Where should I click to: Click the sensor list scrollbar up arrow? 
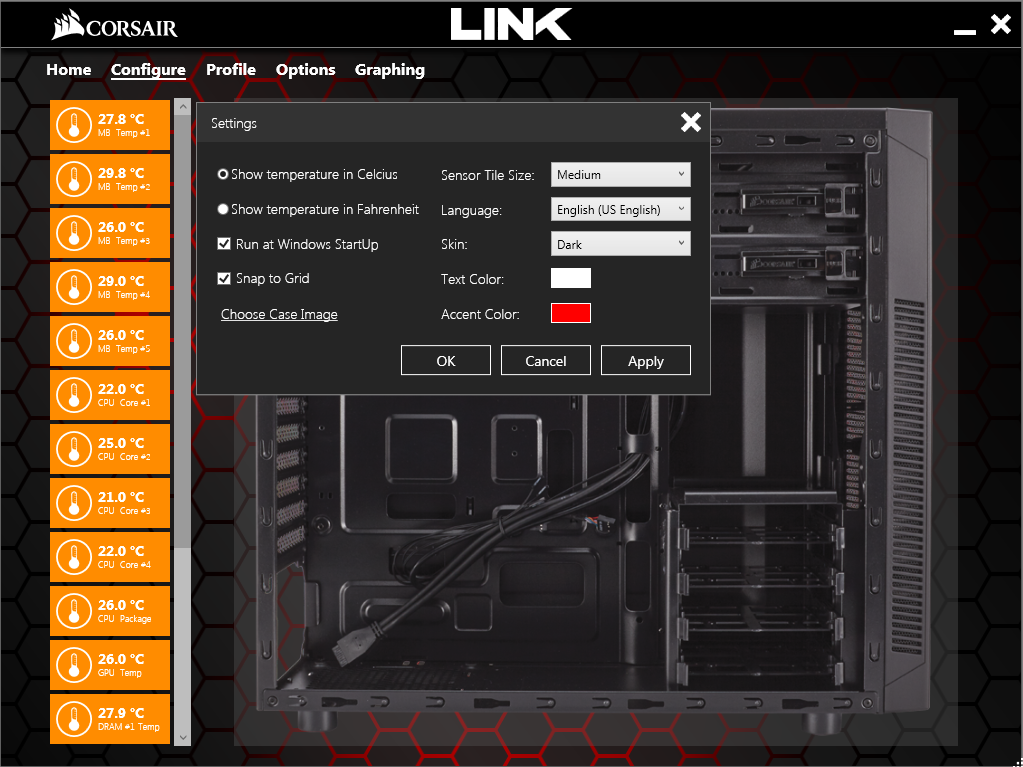point(183,106)
